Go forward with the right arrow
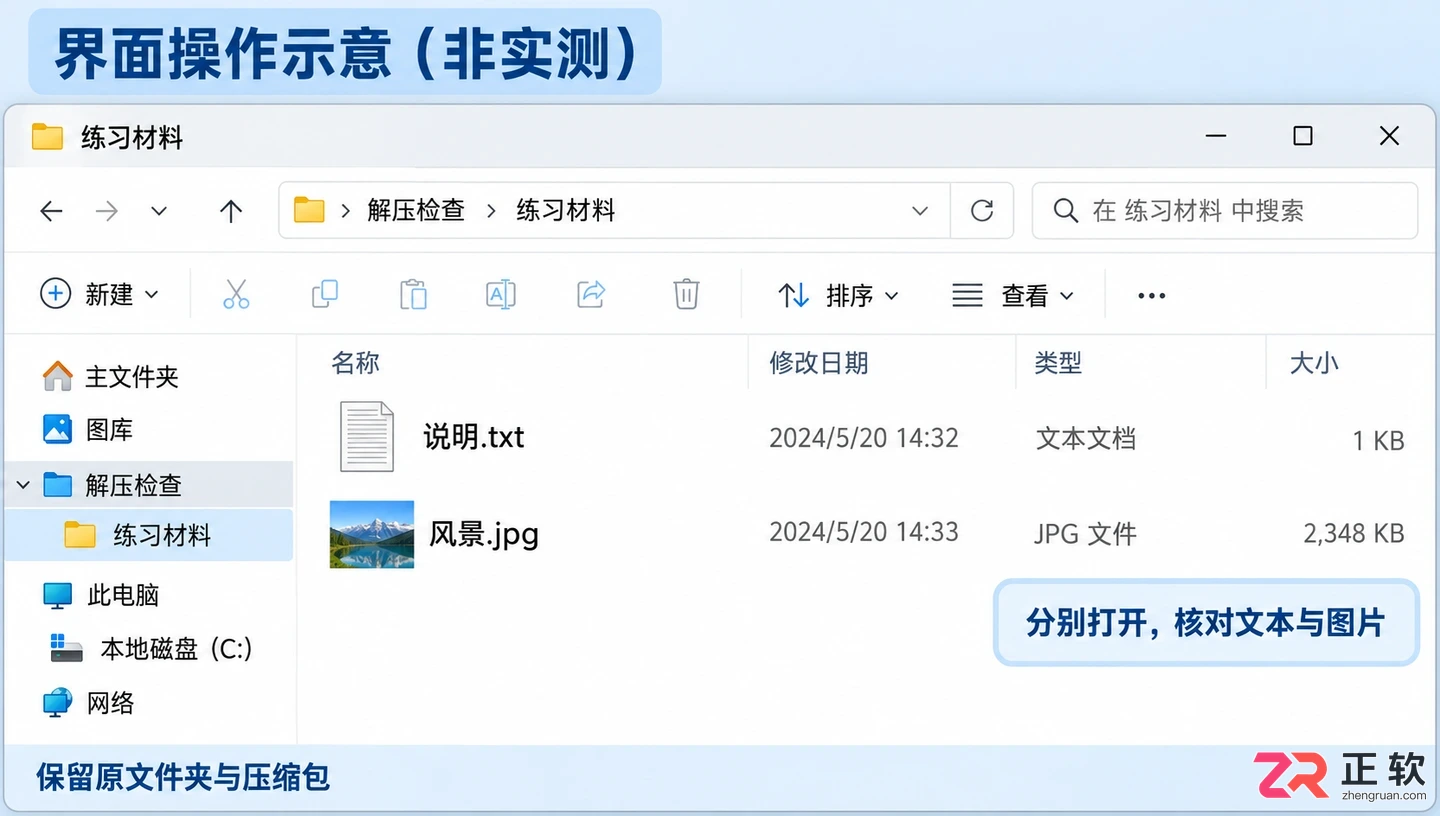Viewport: 1440px width, 816px height. (x=107, y=211)
